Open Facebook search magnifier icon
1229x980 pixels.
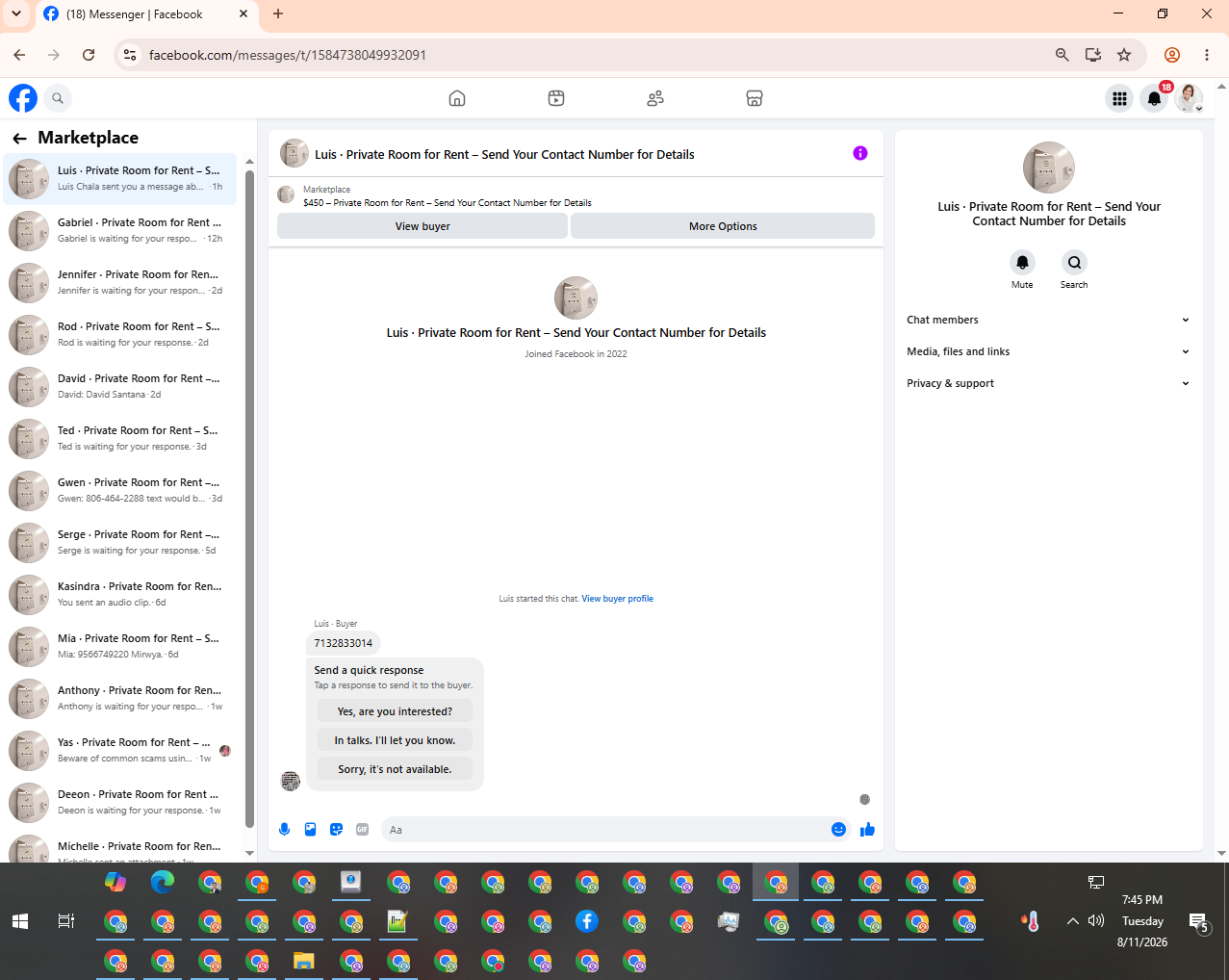click(x=58, y=98)
